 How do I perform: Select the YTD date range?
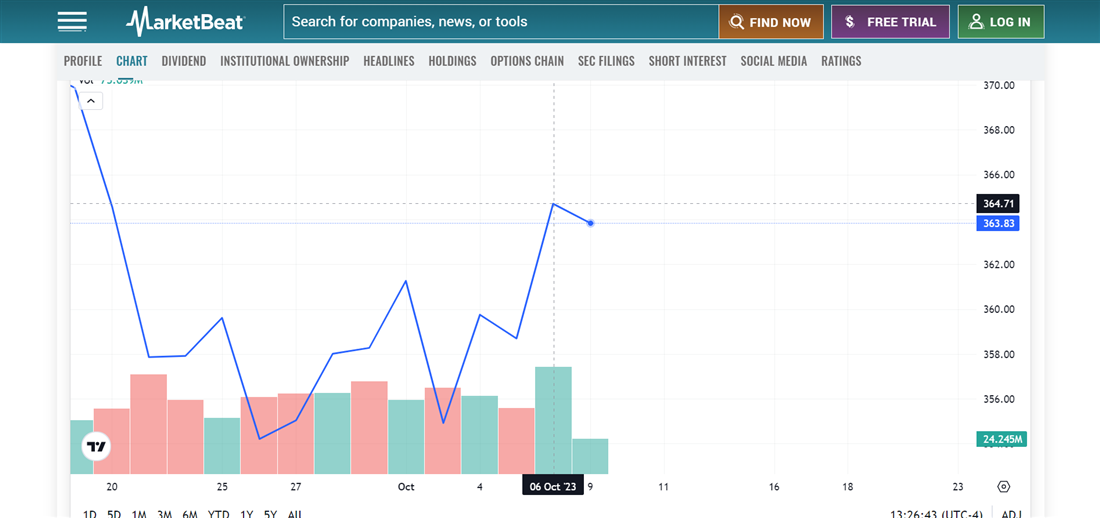(x=218, y=514)
